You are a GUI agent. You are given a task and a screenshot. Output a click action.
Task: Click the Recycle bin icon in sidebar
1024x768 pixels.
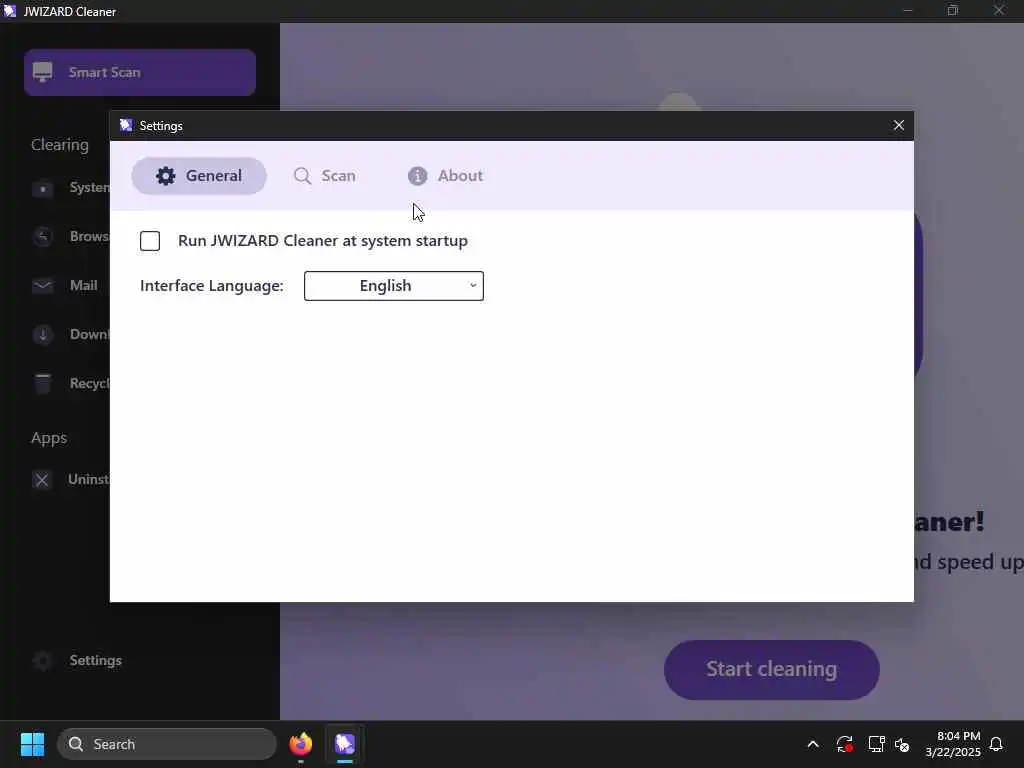(43, 383)
